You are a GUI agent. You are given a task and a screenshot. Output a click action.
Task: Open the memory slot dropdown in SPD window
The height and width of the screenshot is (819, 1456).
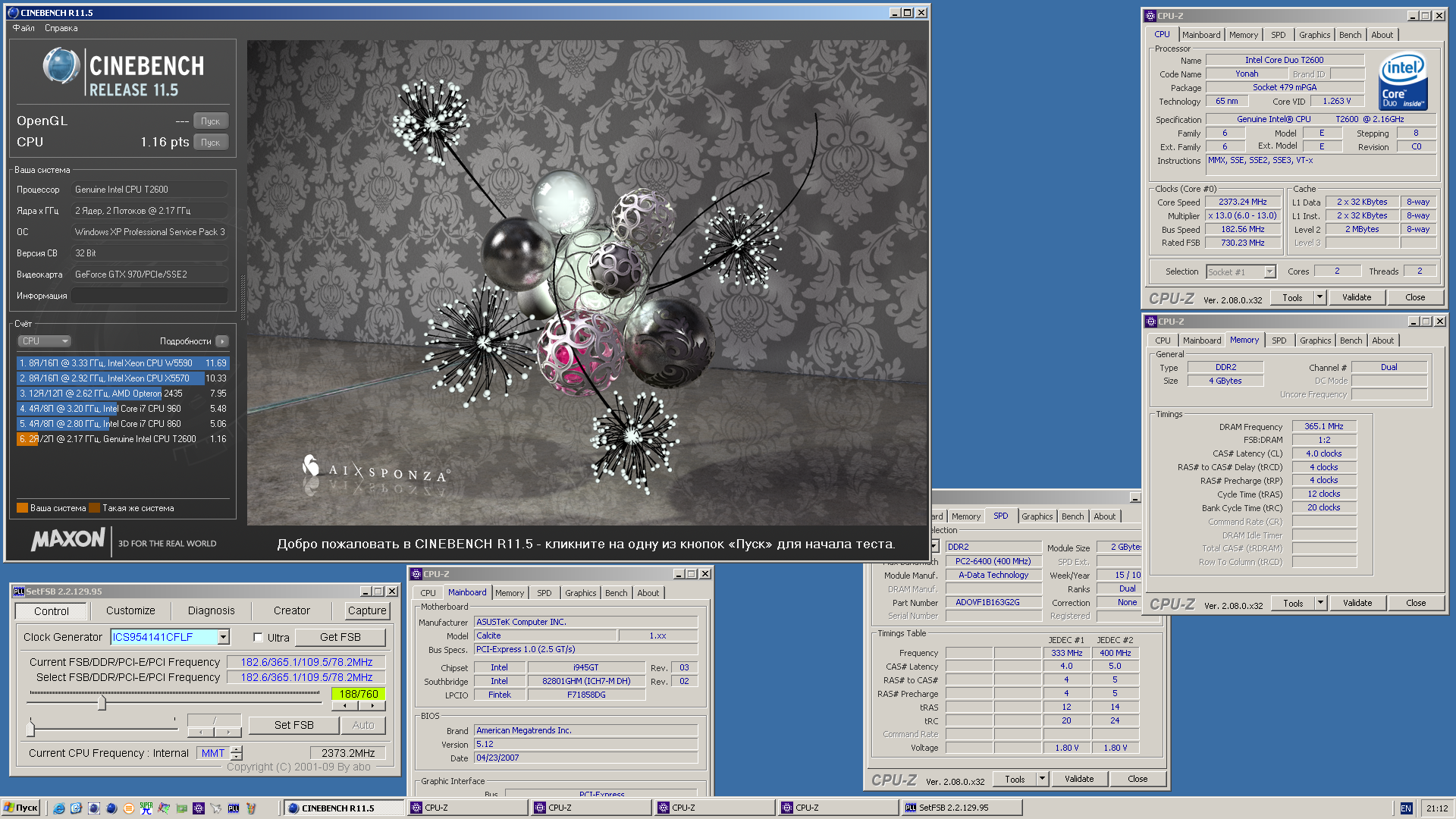coord(934,546)
